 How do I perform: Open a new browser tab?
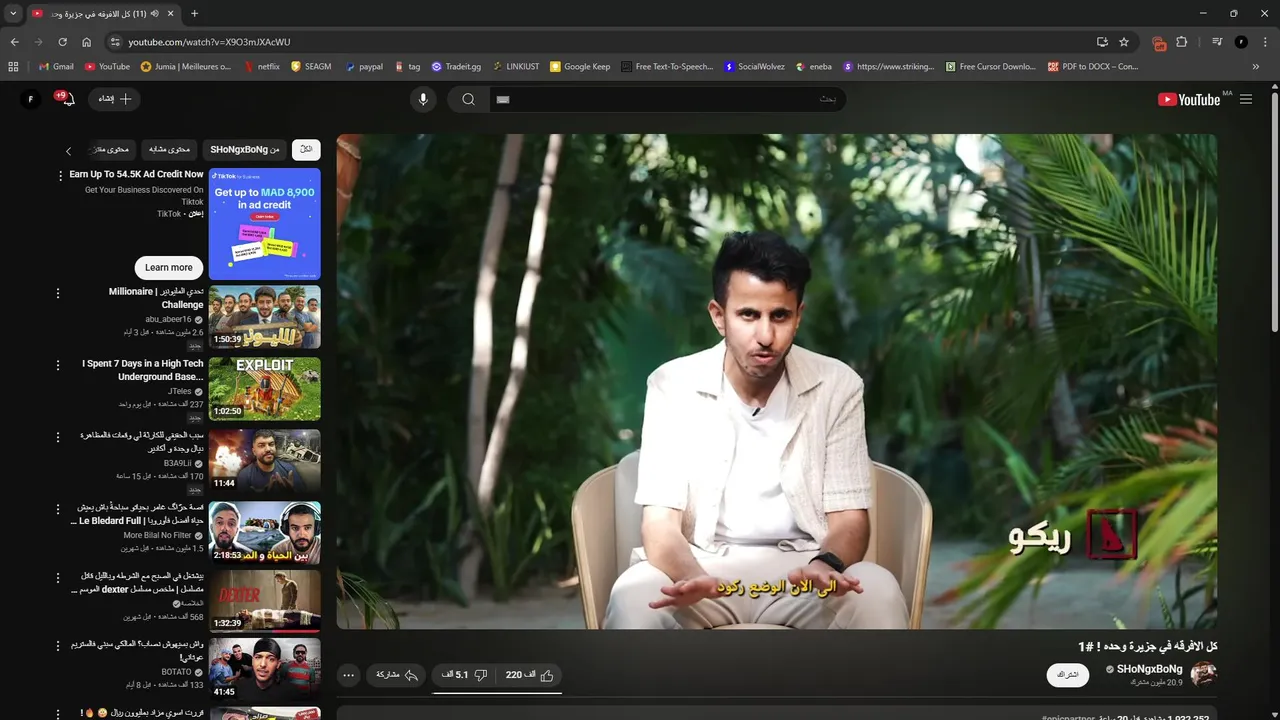194,14
